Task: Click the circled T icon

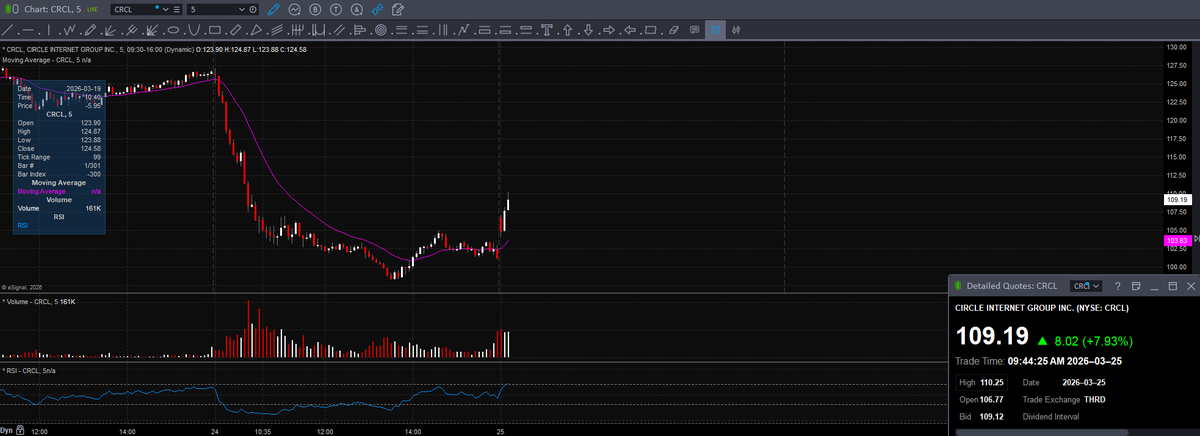Action: [336, 9]
